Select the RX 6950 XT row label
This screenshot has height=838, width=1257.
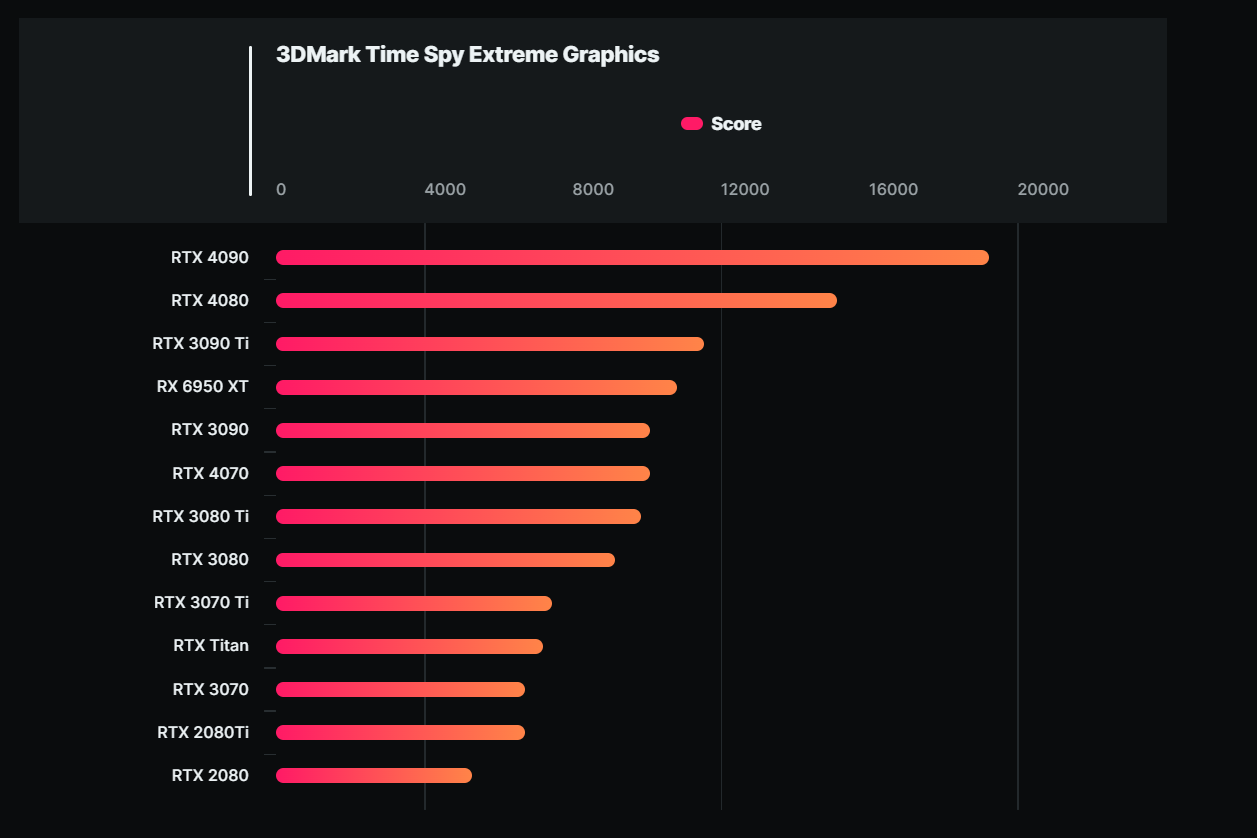(203, 387)
